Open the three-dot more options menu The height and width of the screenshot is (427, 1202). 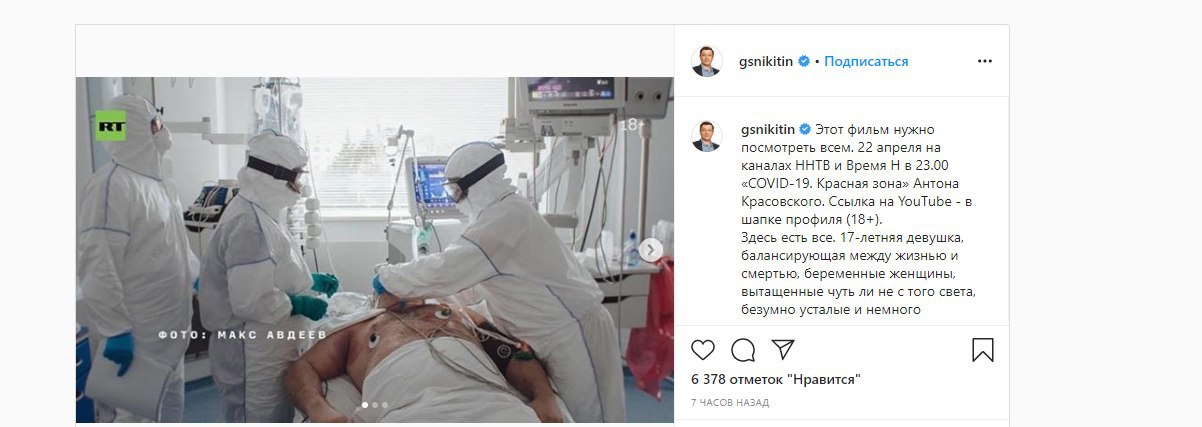tap(985, 61)
